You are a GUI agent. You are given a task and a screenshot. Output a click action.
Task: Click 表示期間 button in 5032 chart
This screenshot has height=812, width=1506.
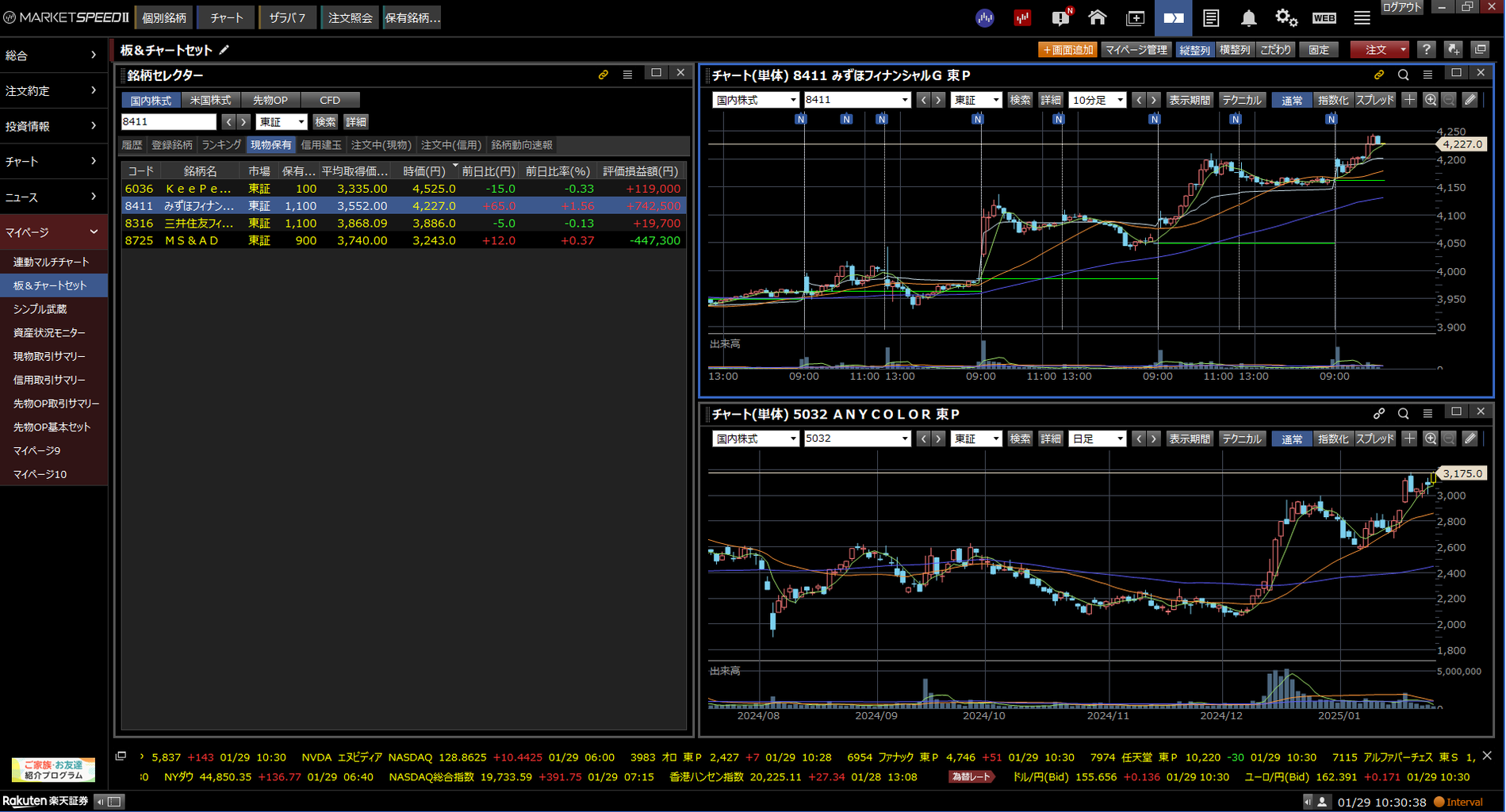tap(1190, 439)
